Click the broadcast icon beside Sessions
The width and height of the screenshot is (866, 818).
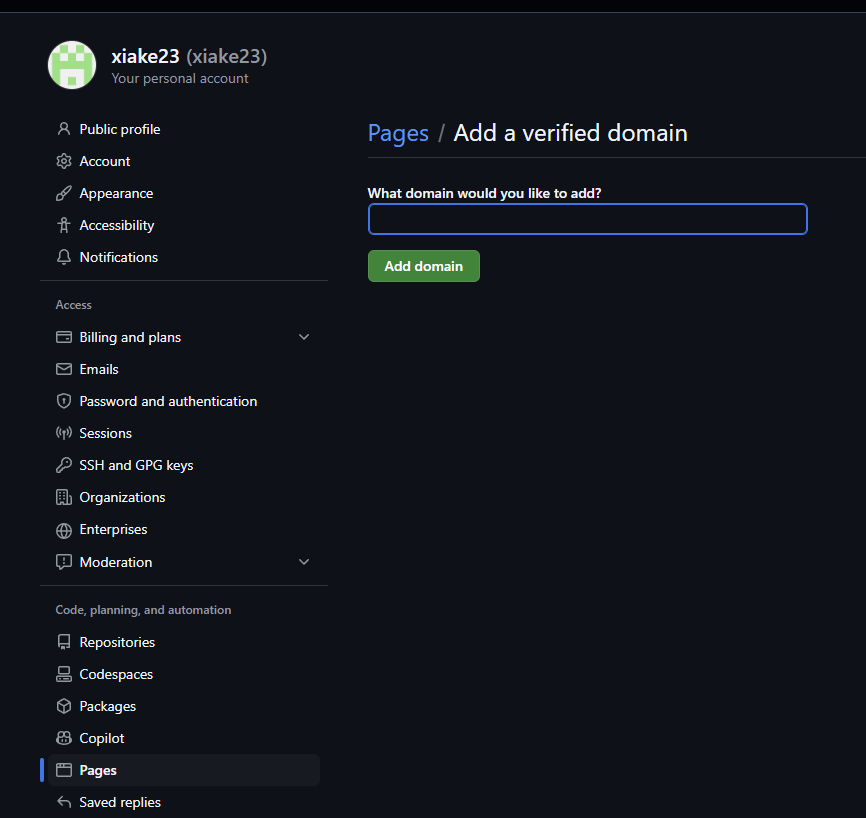[x=64, y=433]
